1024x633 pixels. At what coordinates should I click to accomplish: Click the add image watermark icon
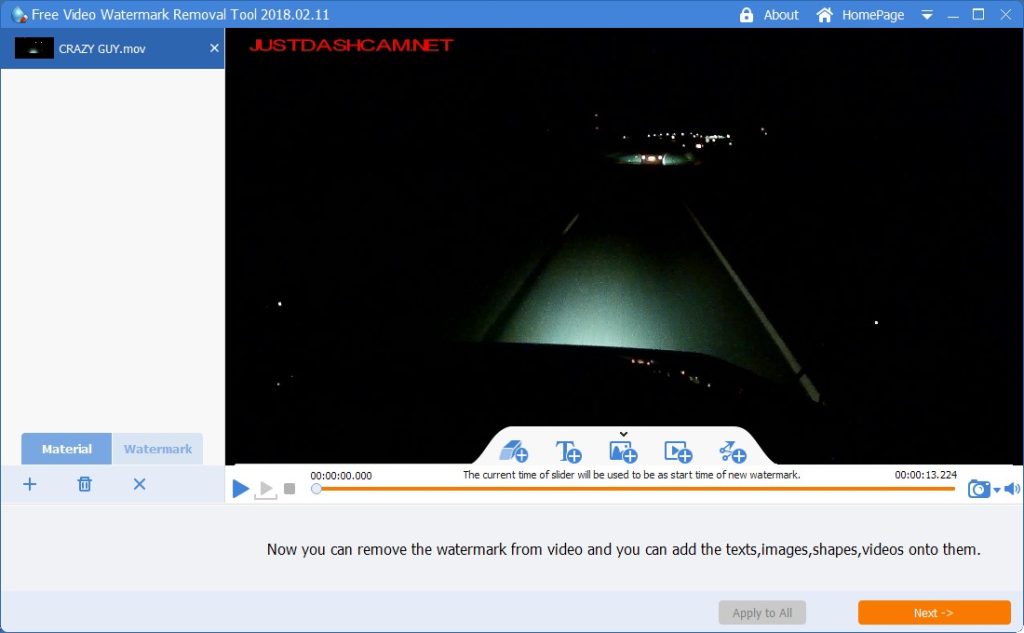pos(623,451)
